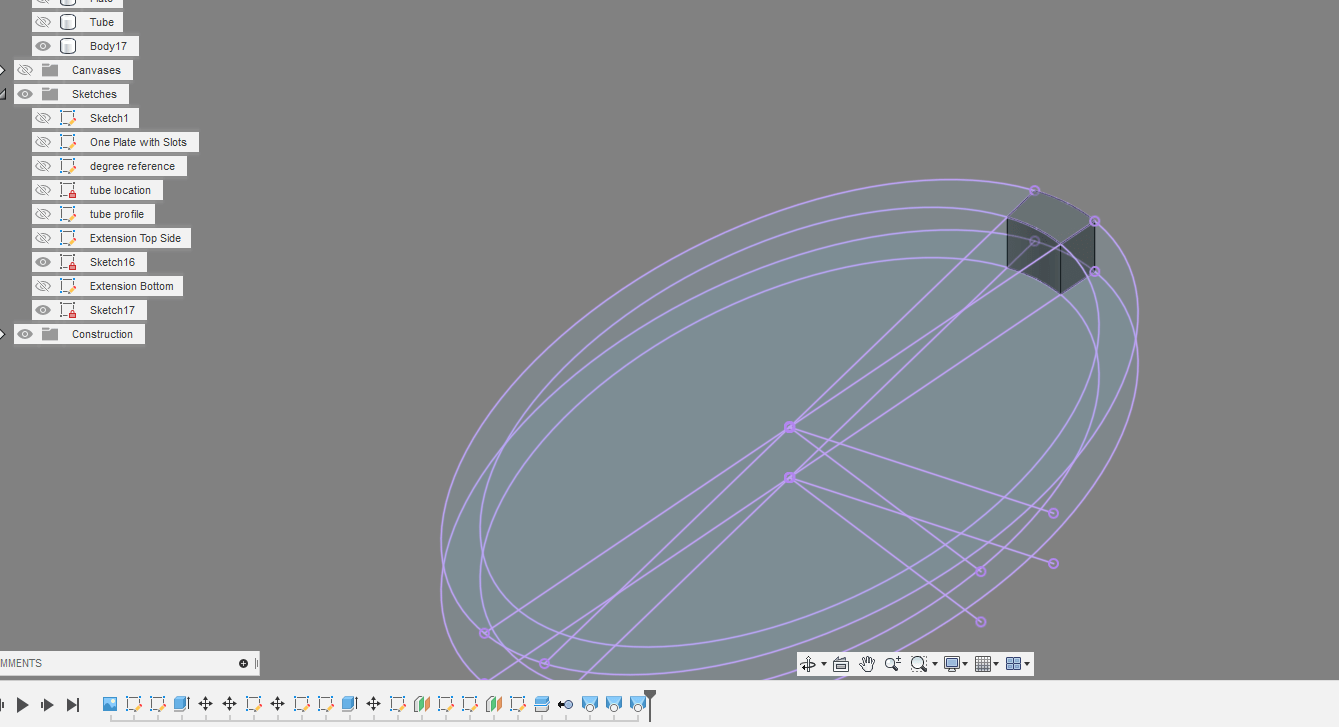Click the Construction folder icon

coord(50,334)
